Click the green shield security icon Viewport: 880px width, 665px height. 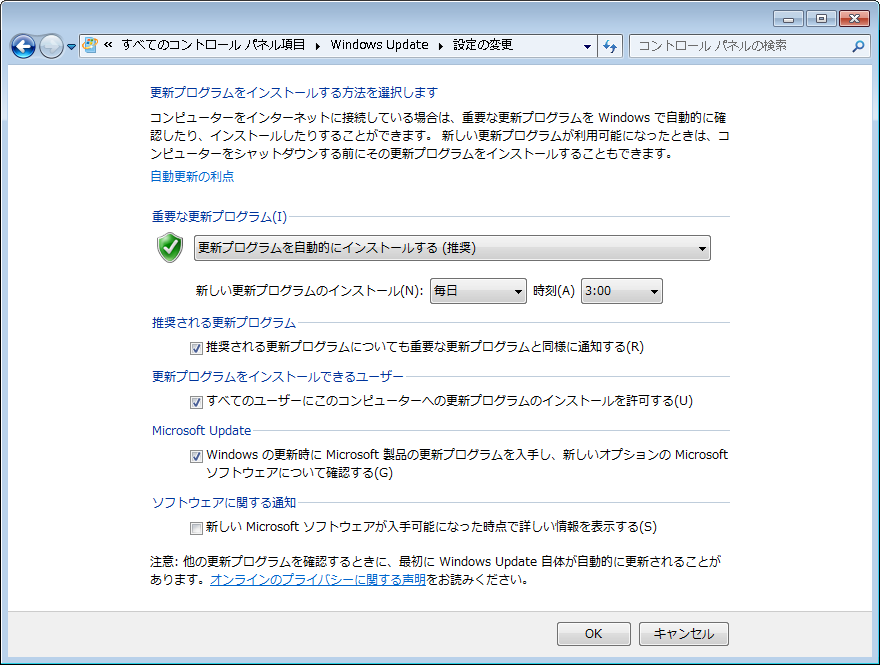169,247
